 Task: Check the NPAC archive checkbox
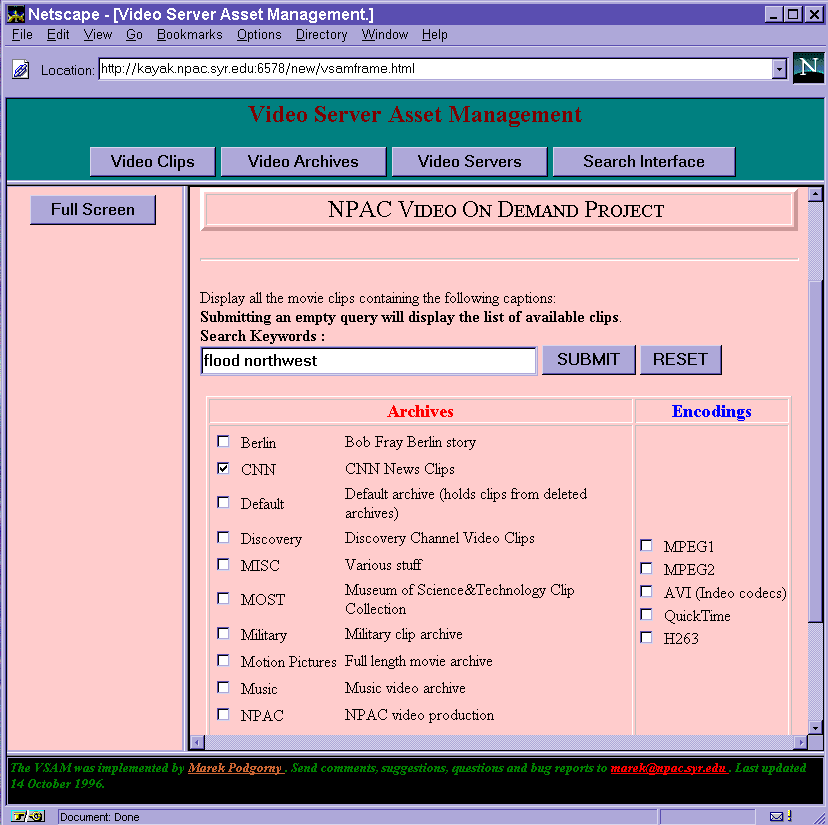(223, 715)
